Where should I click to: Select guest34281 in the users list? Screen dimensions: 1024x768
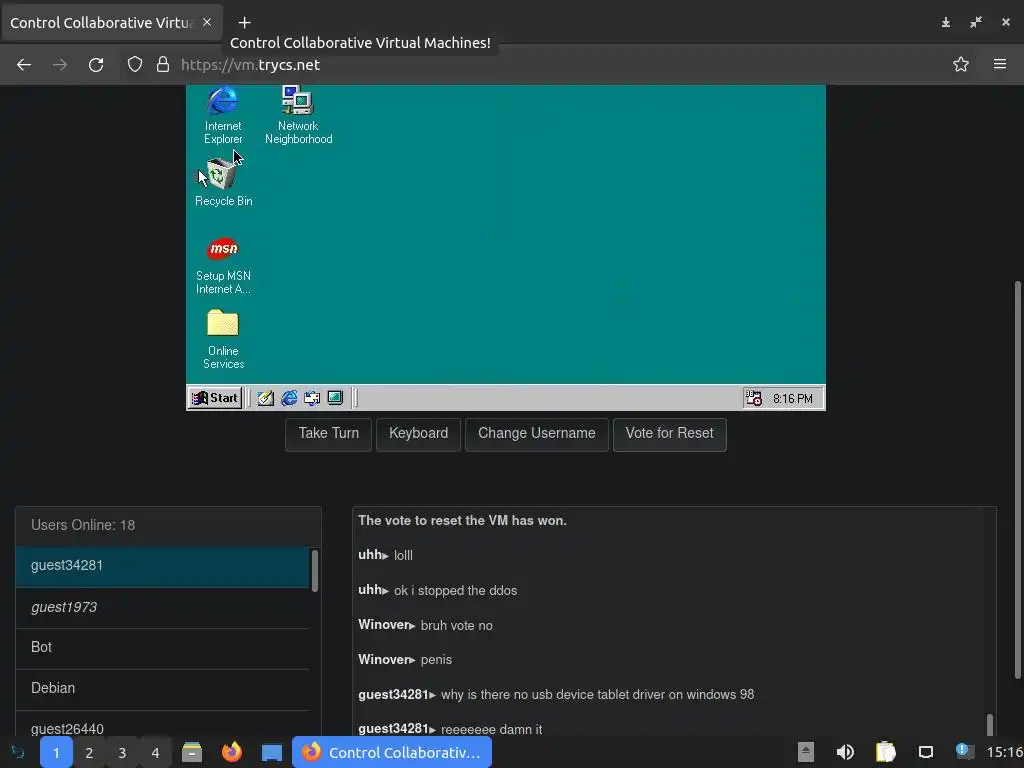162,566
